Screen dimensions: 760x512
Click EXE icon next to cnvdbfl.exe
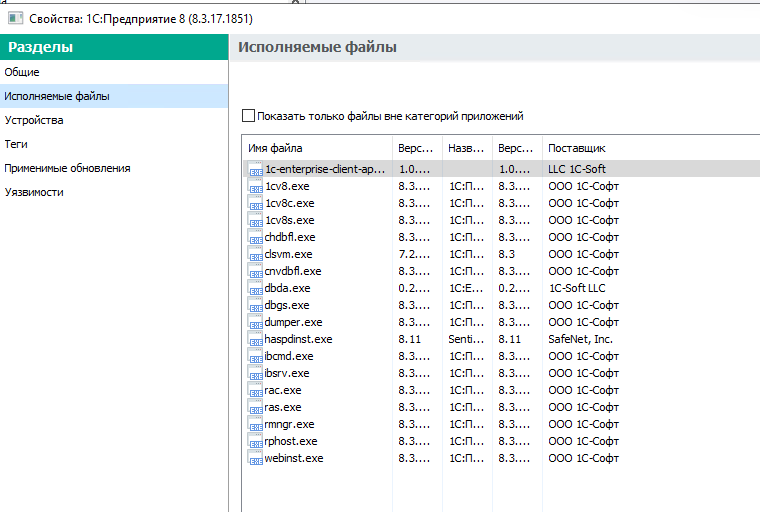(255, 271)
